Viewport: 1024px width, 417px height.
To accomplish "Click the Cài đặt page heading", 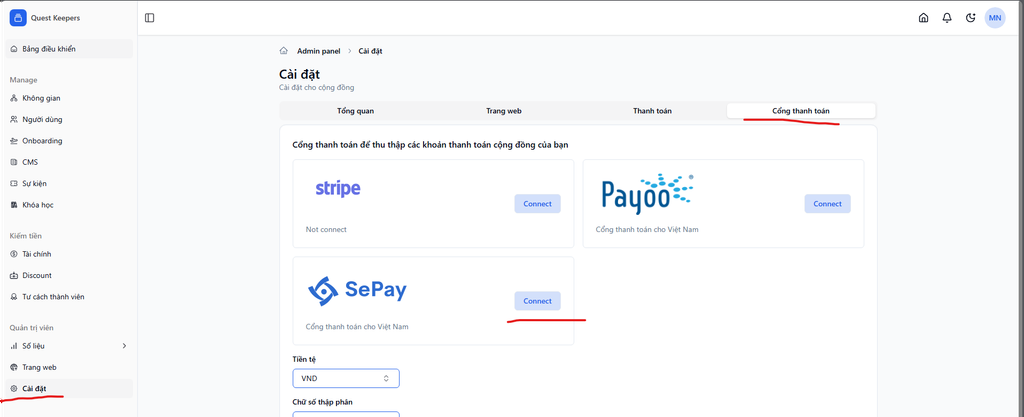I will pos(299,74).
